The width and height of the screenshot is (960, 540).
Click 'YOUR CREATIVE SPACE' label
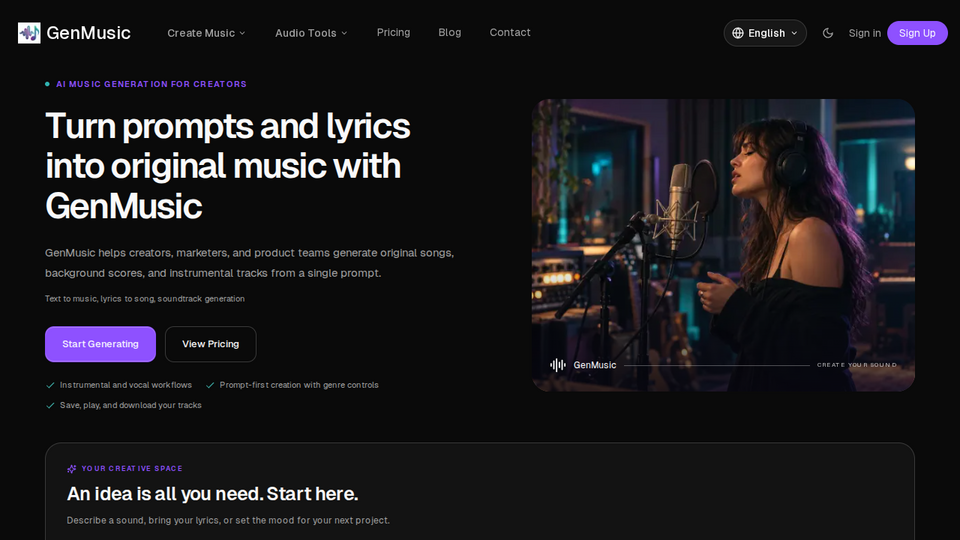click(x=132, y=468)
